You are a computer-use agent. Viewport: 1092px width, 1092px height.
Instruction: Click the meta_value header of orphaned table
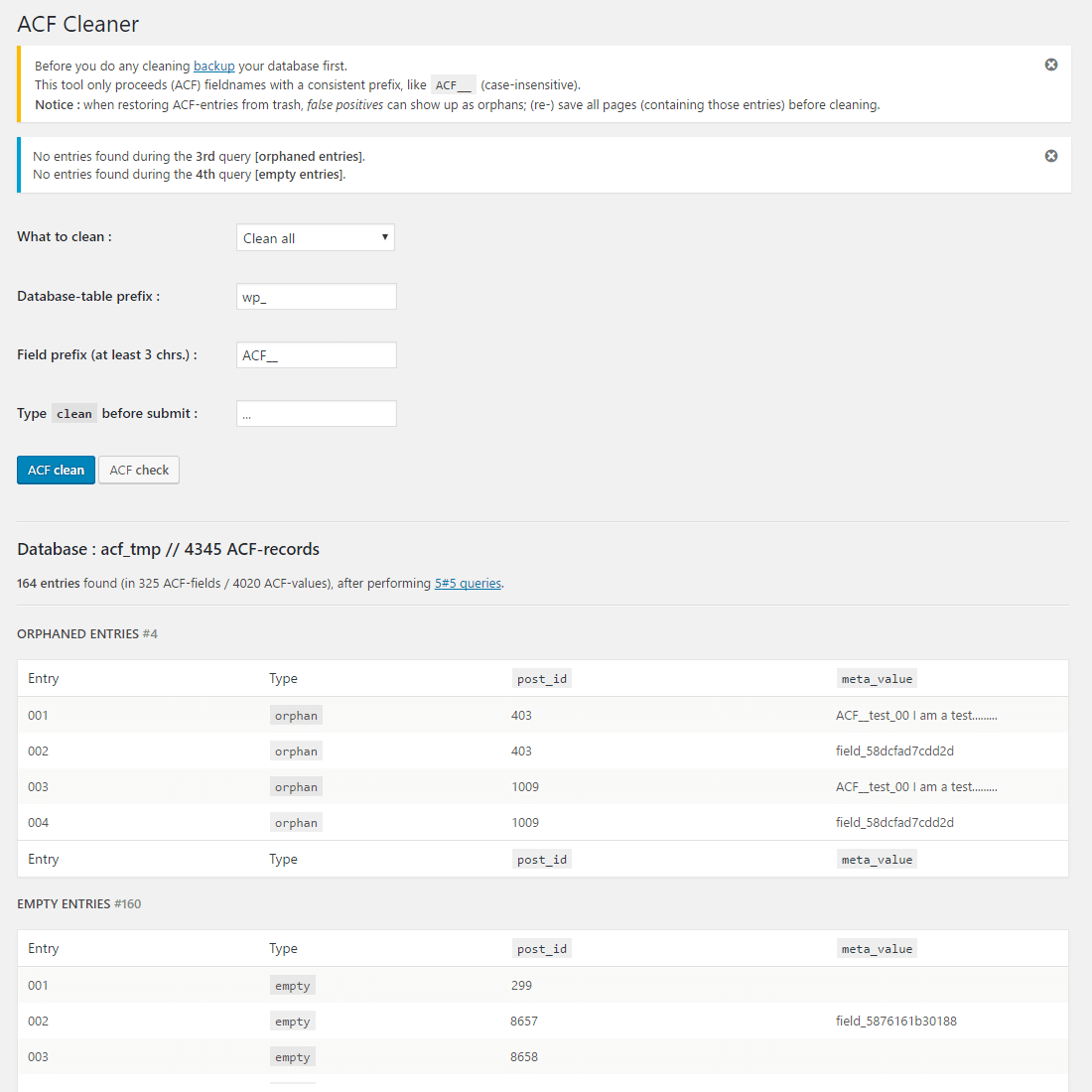[x=877, y=679]
